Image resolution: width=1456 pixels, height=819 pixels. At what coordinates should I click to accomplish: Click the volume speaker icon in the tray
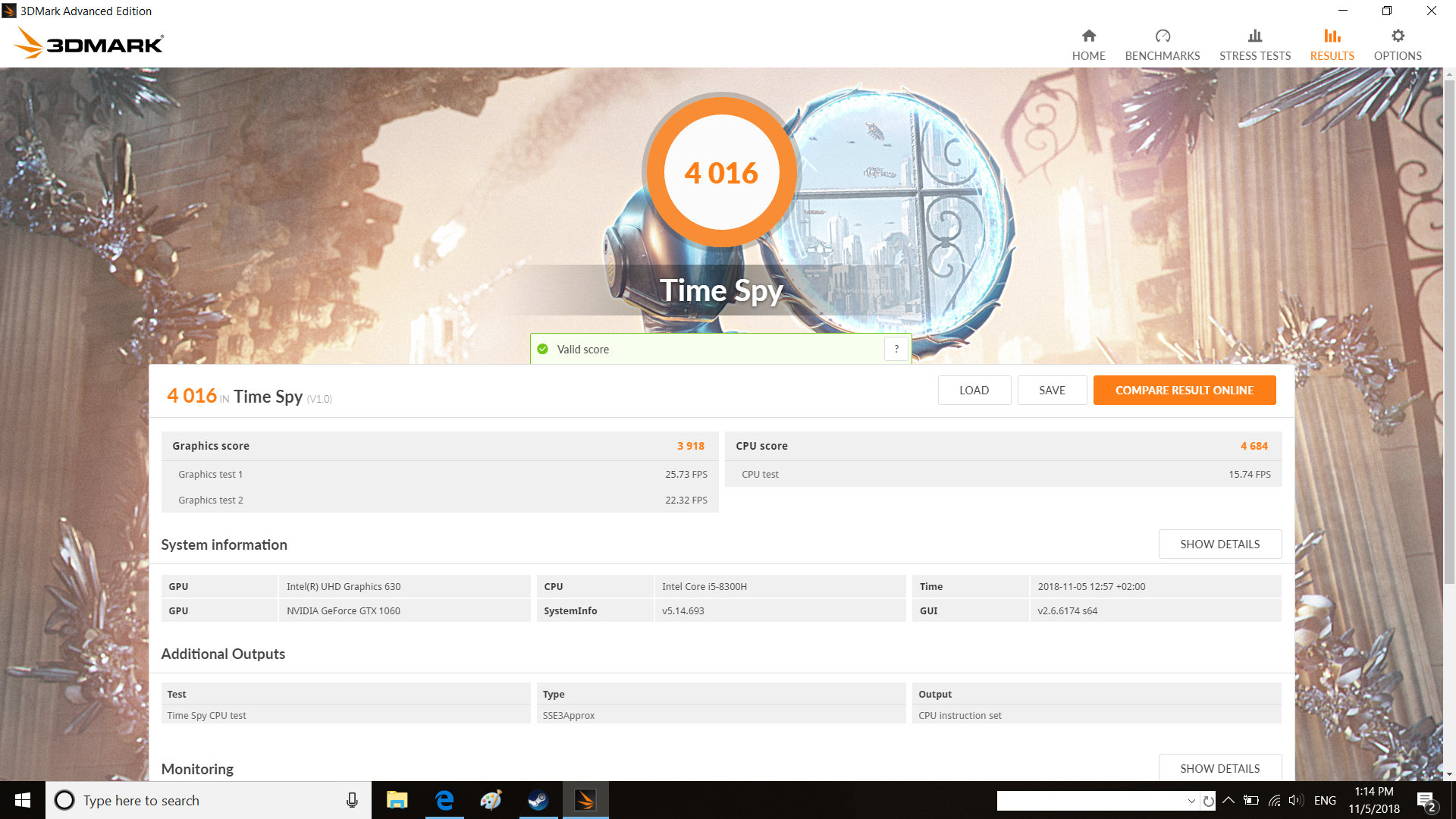tap(1295, 800)
